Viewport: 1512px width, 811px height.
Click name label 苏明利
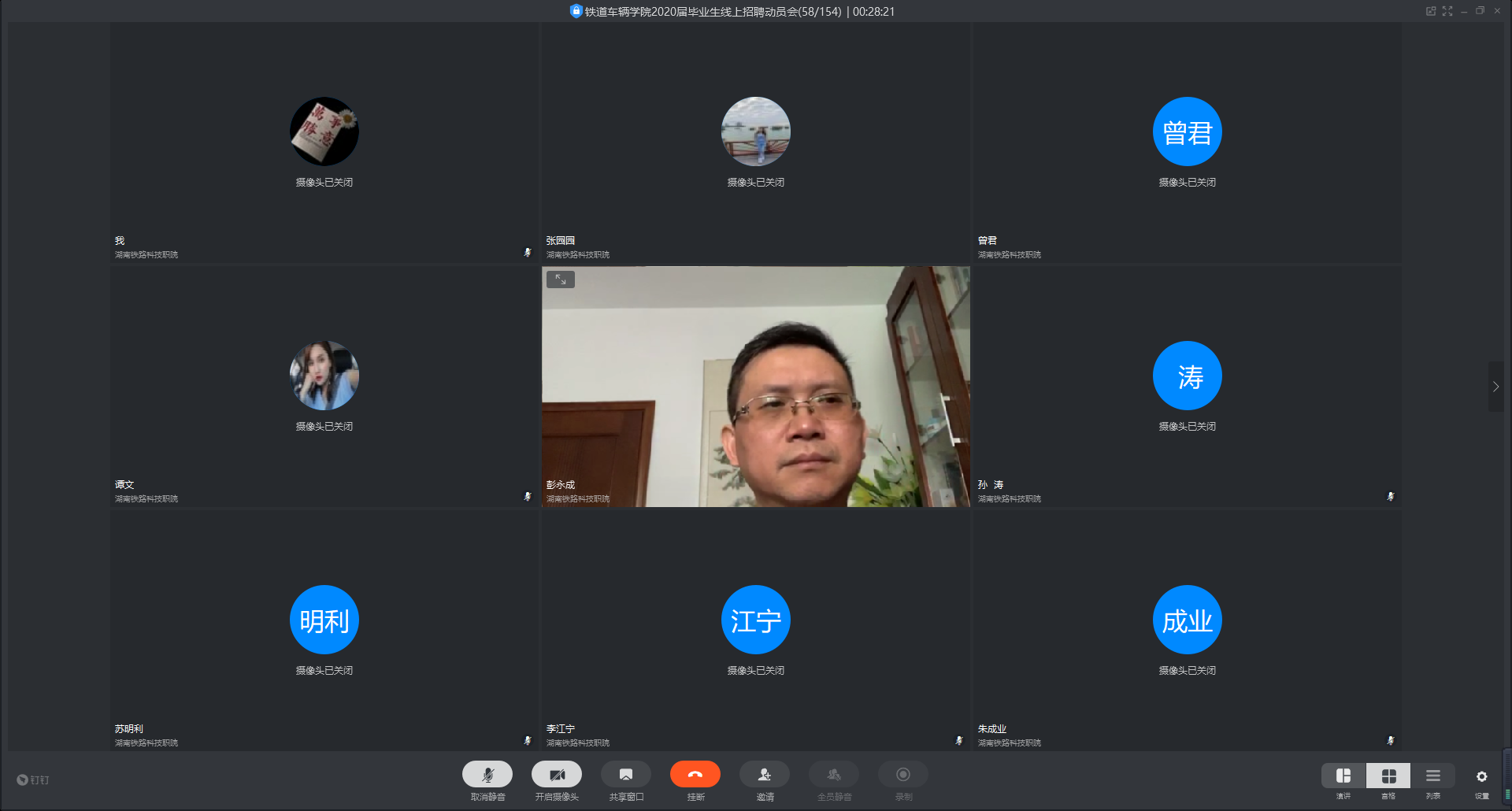click(x=129, y=728)
